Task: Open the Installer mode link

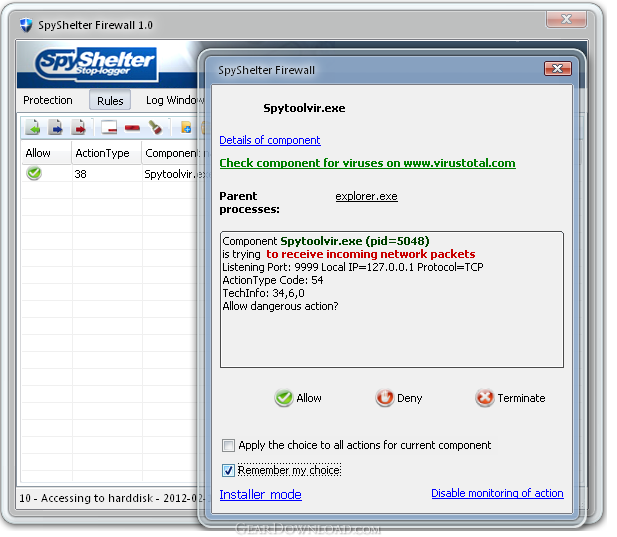Action: pyautogui.click(x=260, y=495)
